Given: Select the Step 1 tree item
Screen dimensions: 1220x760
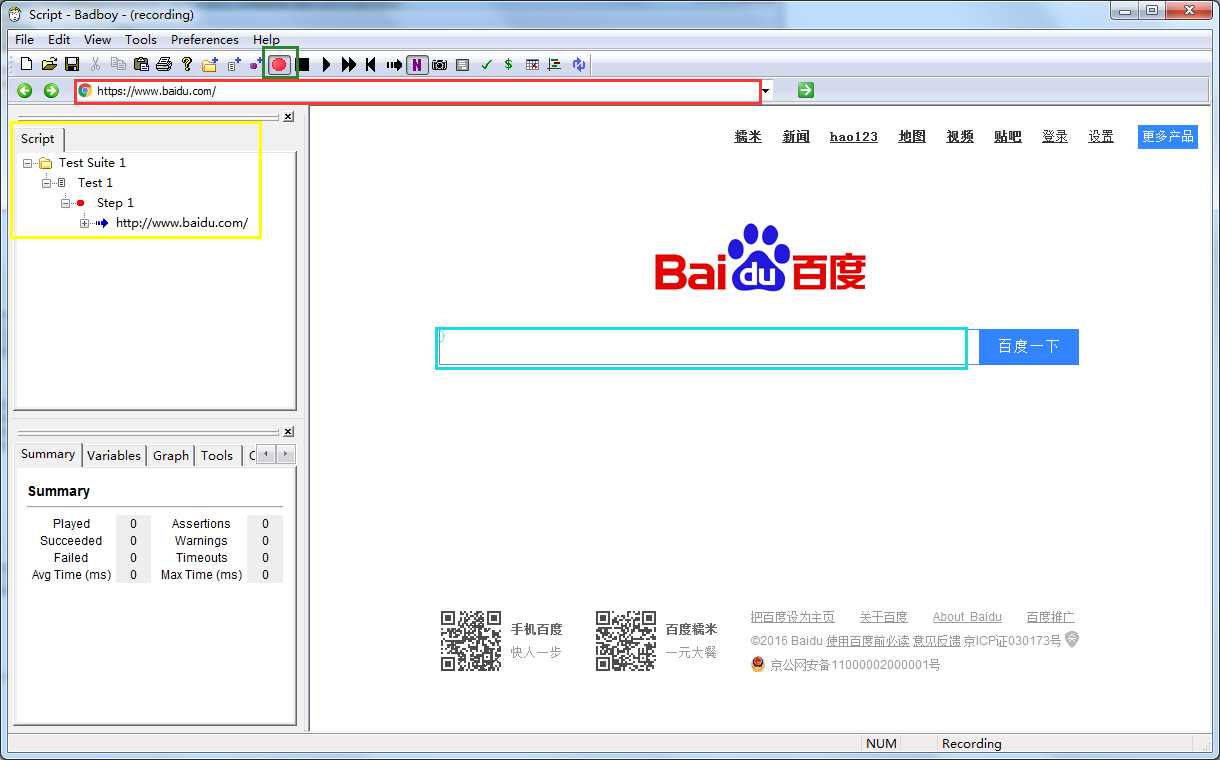Looking at the screenshot, I should 115,202.
